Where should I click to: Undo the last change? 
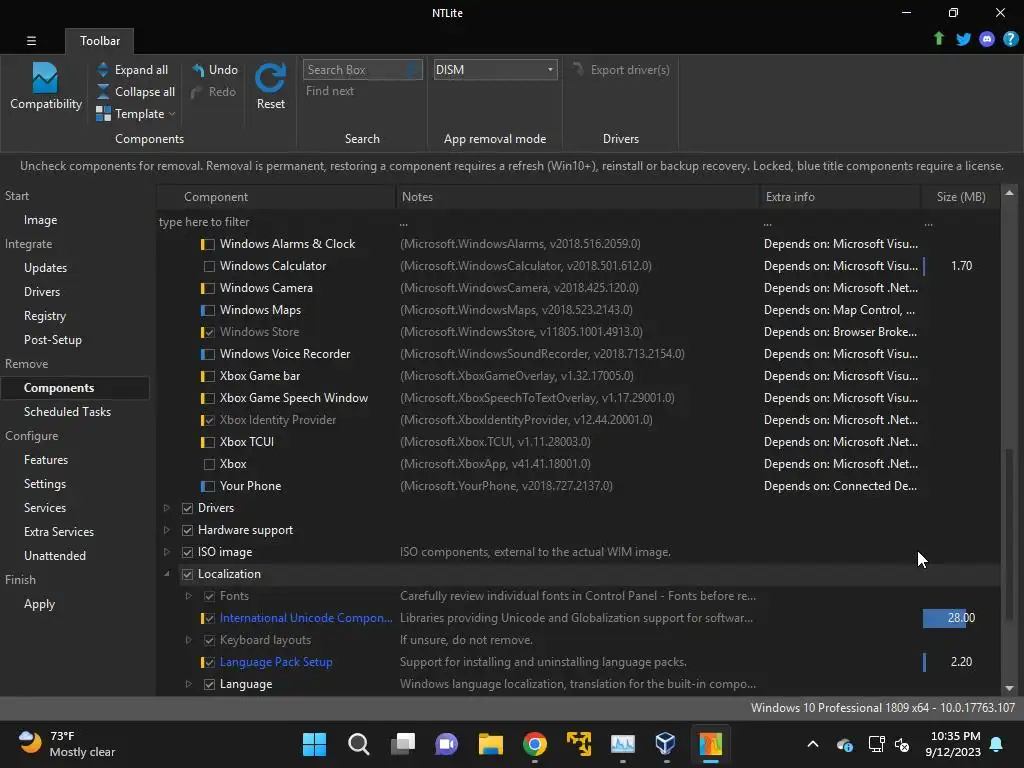click(x=214, y=69)
